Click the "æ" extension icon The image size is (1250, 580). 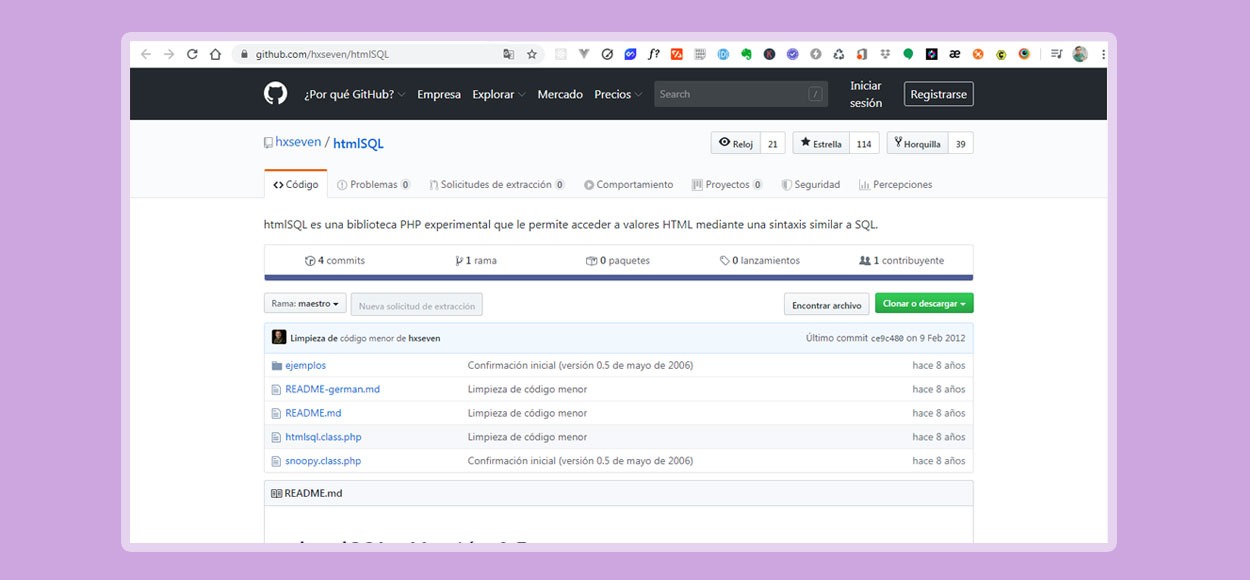(955, 54)
